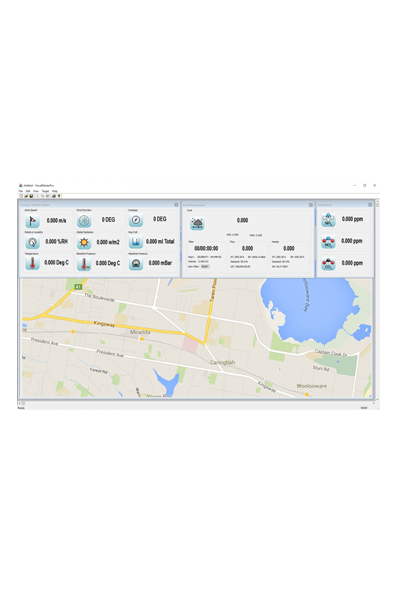Click the thermometer icon beside 0.000 Deg C, middle column
The image size is (401, 600).
(84, 264)
